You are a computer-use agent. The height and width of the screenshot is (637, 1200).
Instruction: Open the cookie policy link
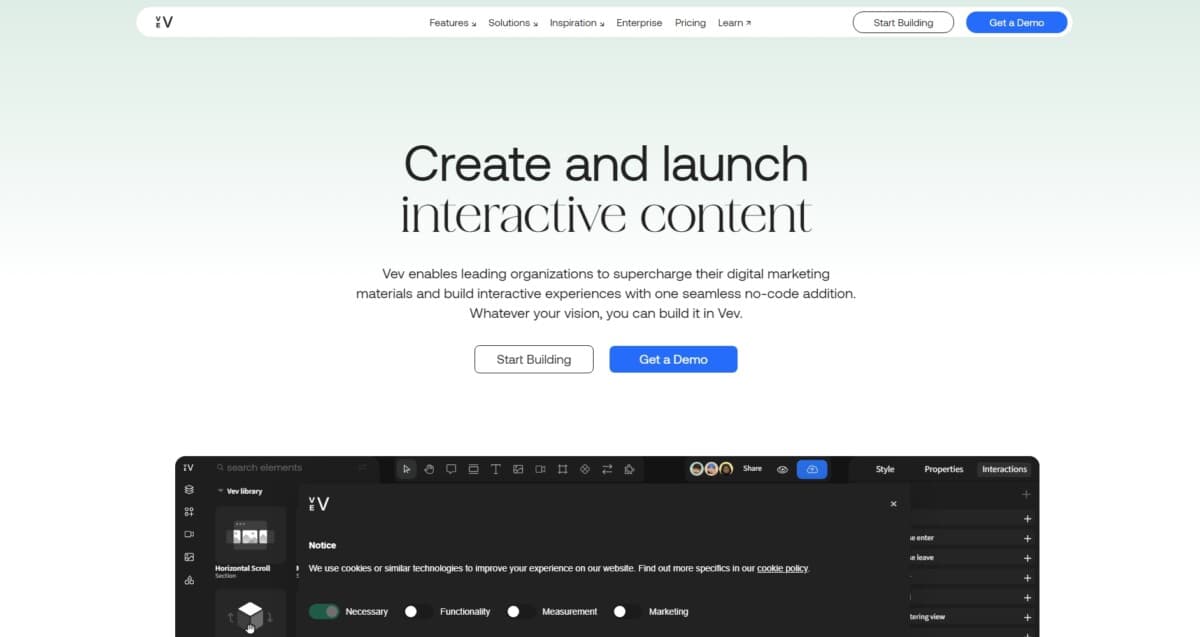click(782, 568)
